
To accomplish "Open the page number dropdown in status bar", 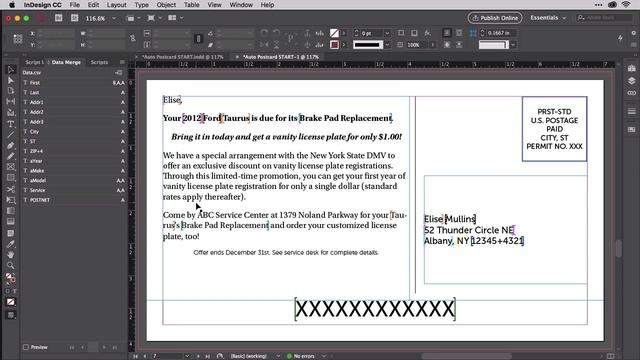I will point(187,356).
